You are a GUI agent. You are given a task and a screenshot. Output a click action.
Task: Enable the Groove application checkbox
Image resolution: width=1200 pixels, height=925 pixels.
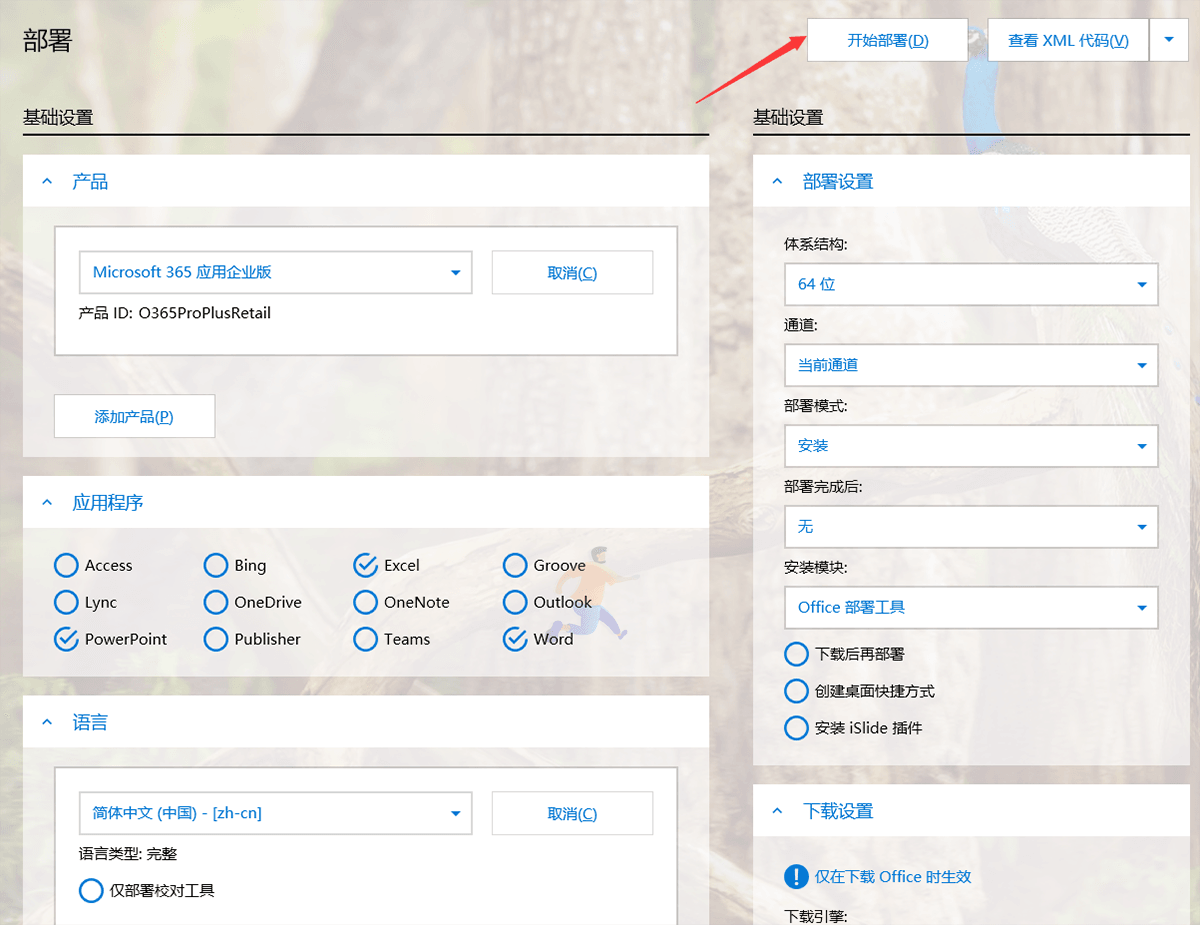pyautogui.click(x=515, y=566)
